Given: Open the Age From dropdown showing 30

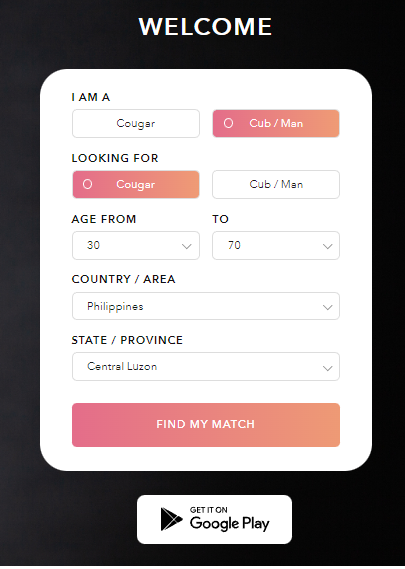Looking at the screenshot, I should pyautogui.click(x=136, y=245).
